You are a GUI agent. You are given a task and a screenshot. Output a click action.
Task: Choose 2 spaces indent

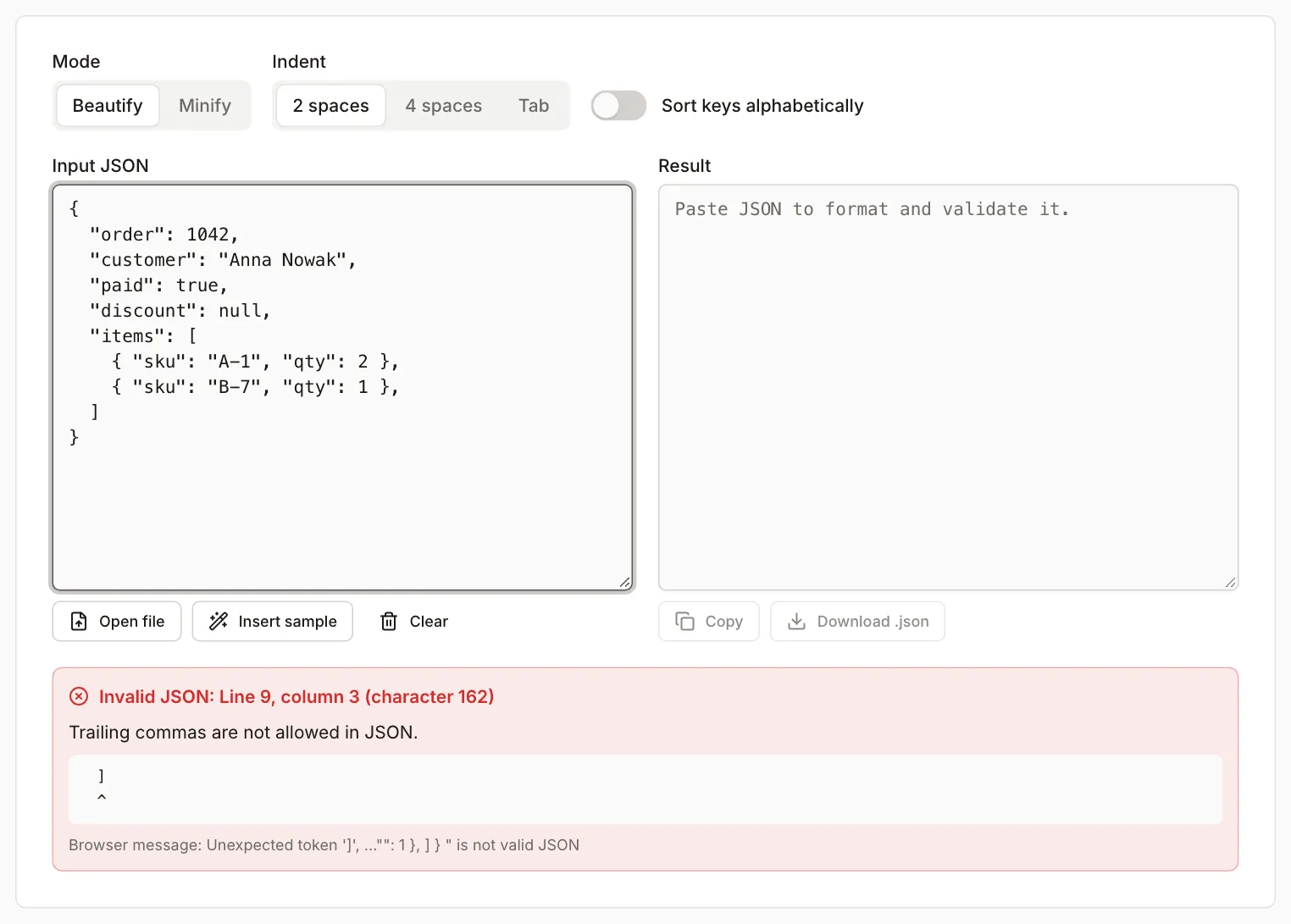[x=330, y=106]
